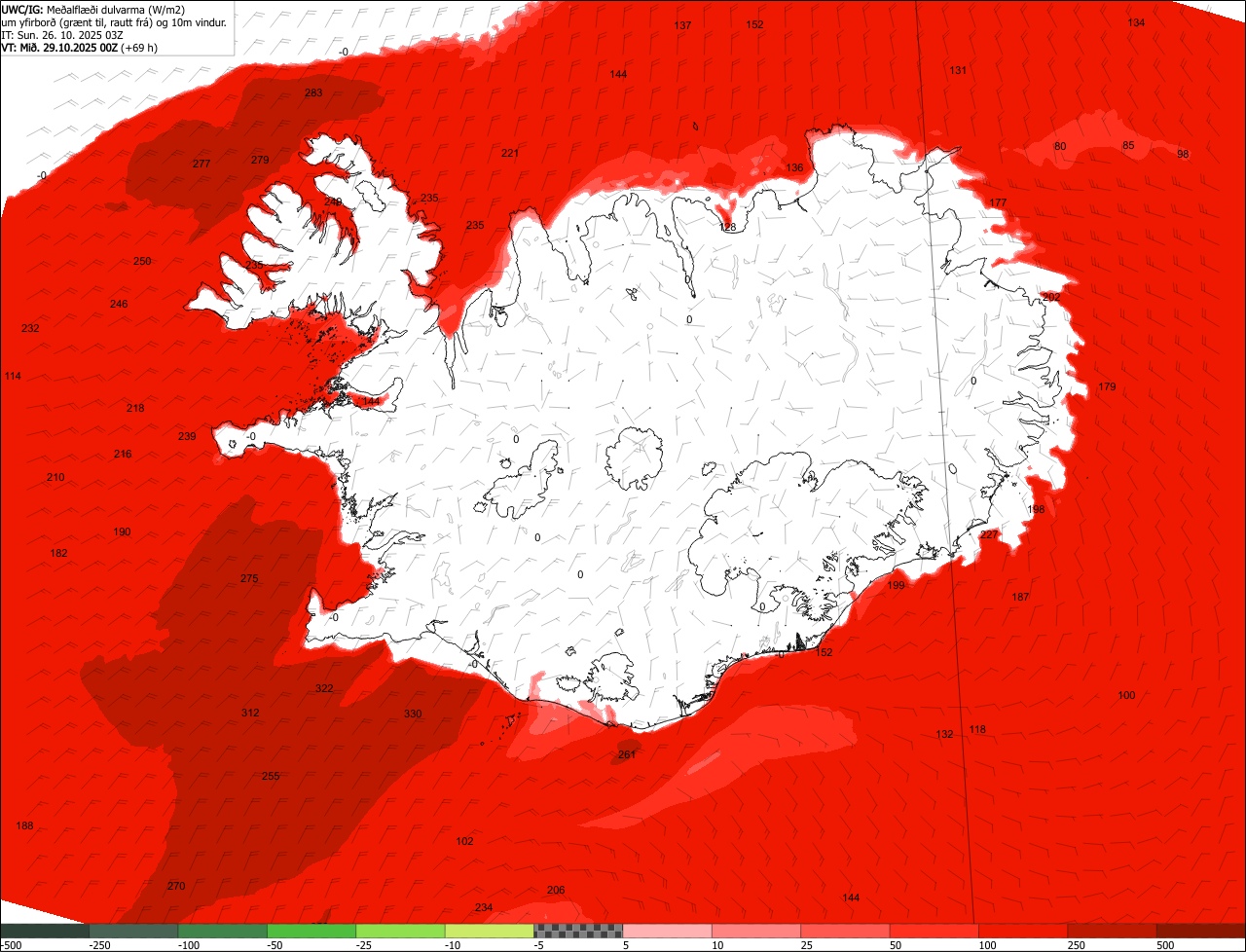Click the red legend swatch between 50 and 100
The image size is (1246, 952).
(934, 931)
